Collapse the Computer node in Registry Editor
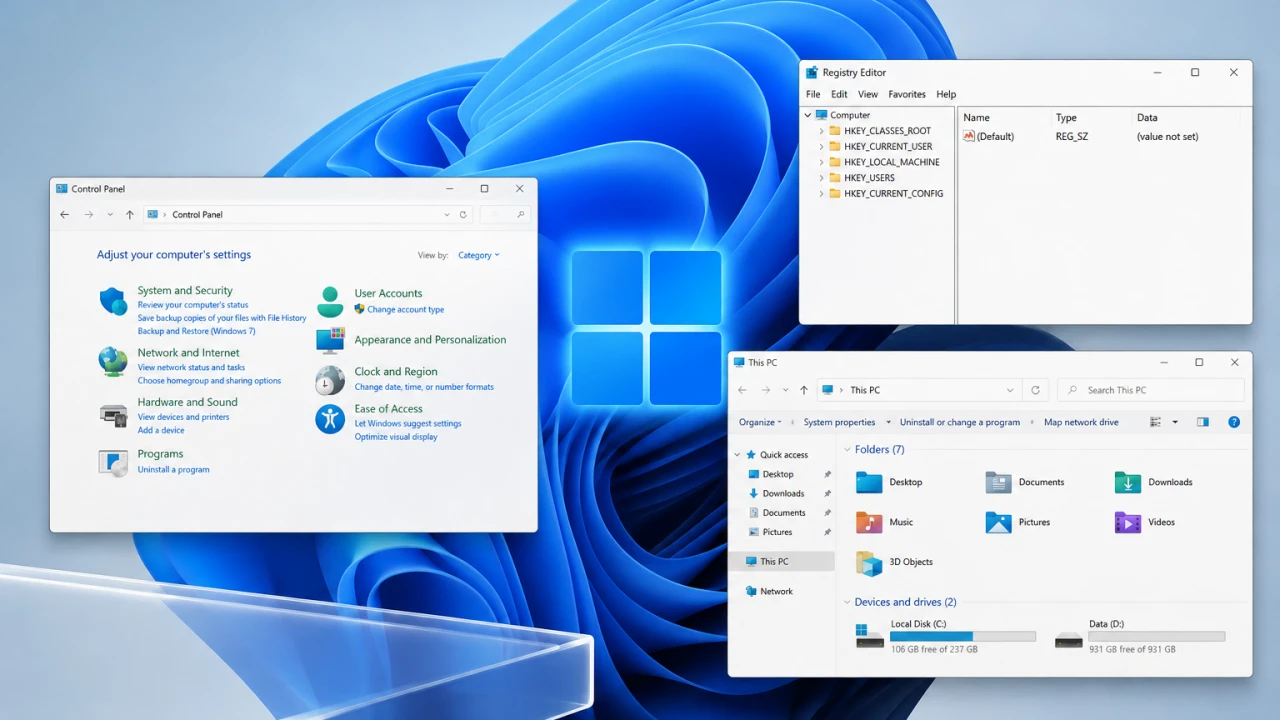1280x720 pixels. pos(808,115)
